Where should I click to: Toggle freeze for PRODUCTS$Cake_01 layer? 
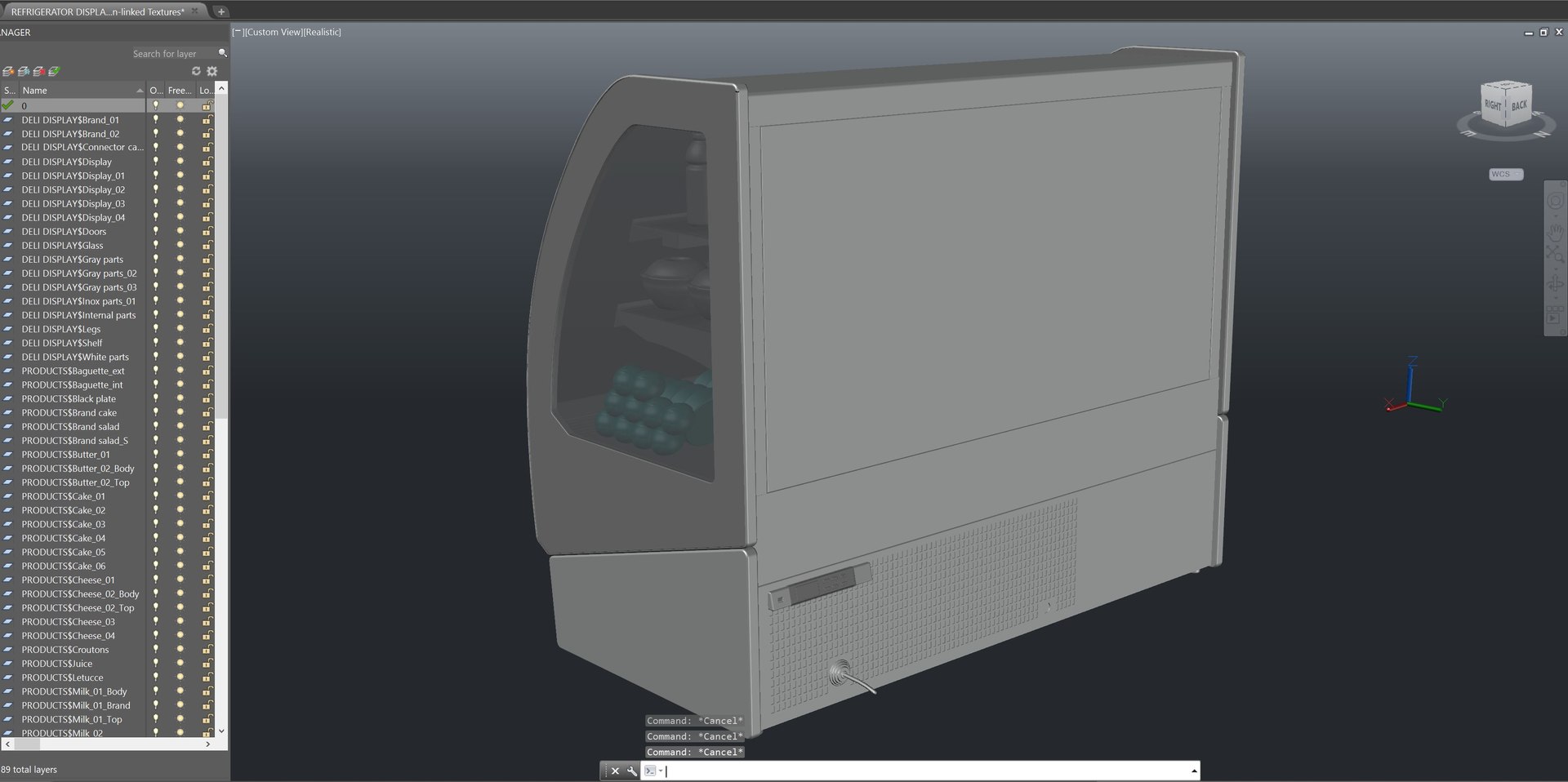point(180,496)
